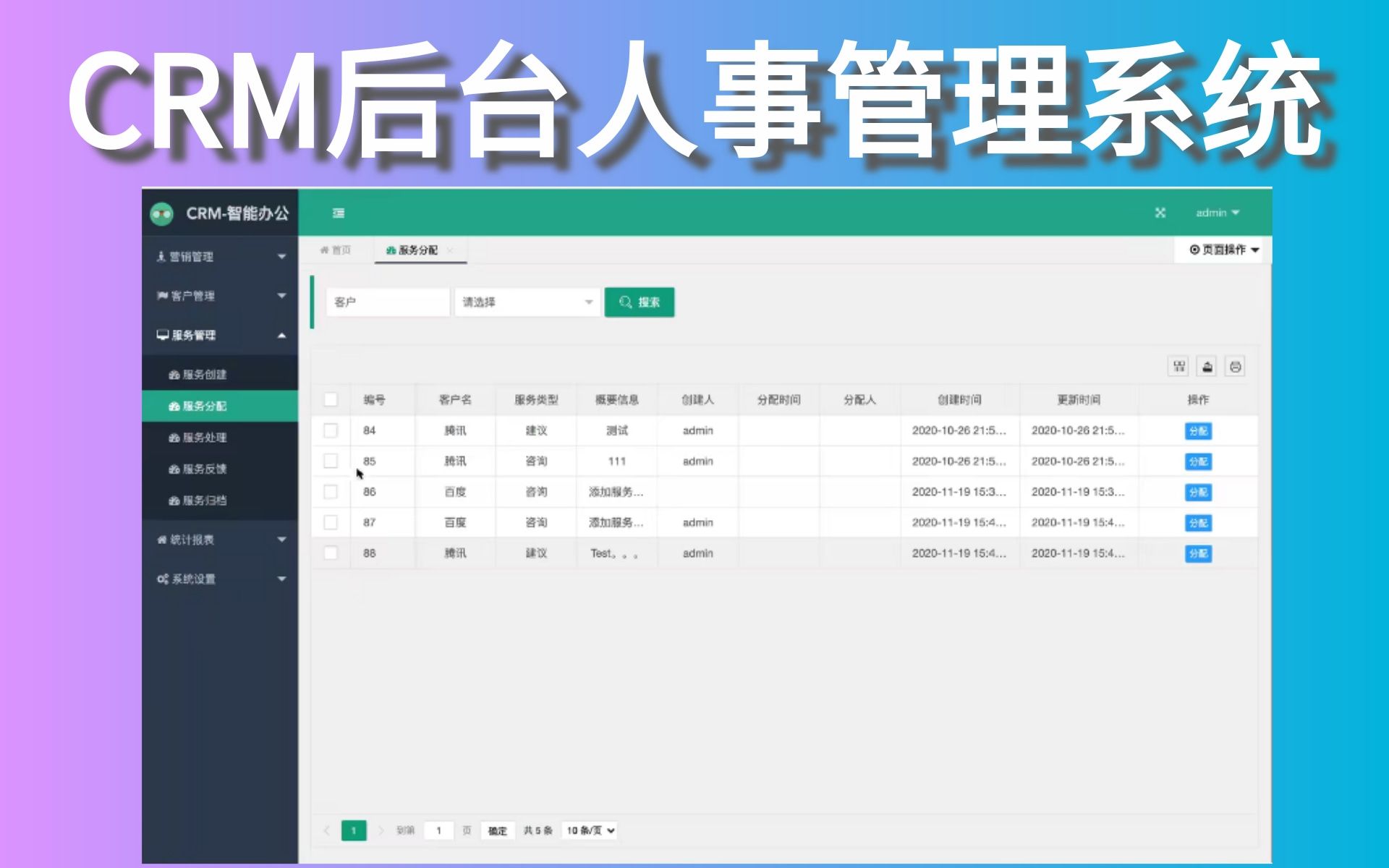Check the row 84 checkbox
1389x868 pixels.
click(x=331, y=430)
